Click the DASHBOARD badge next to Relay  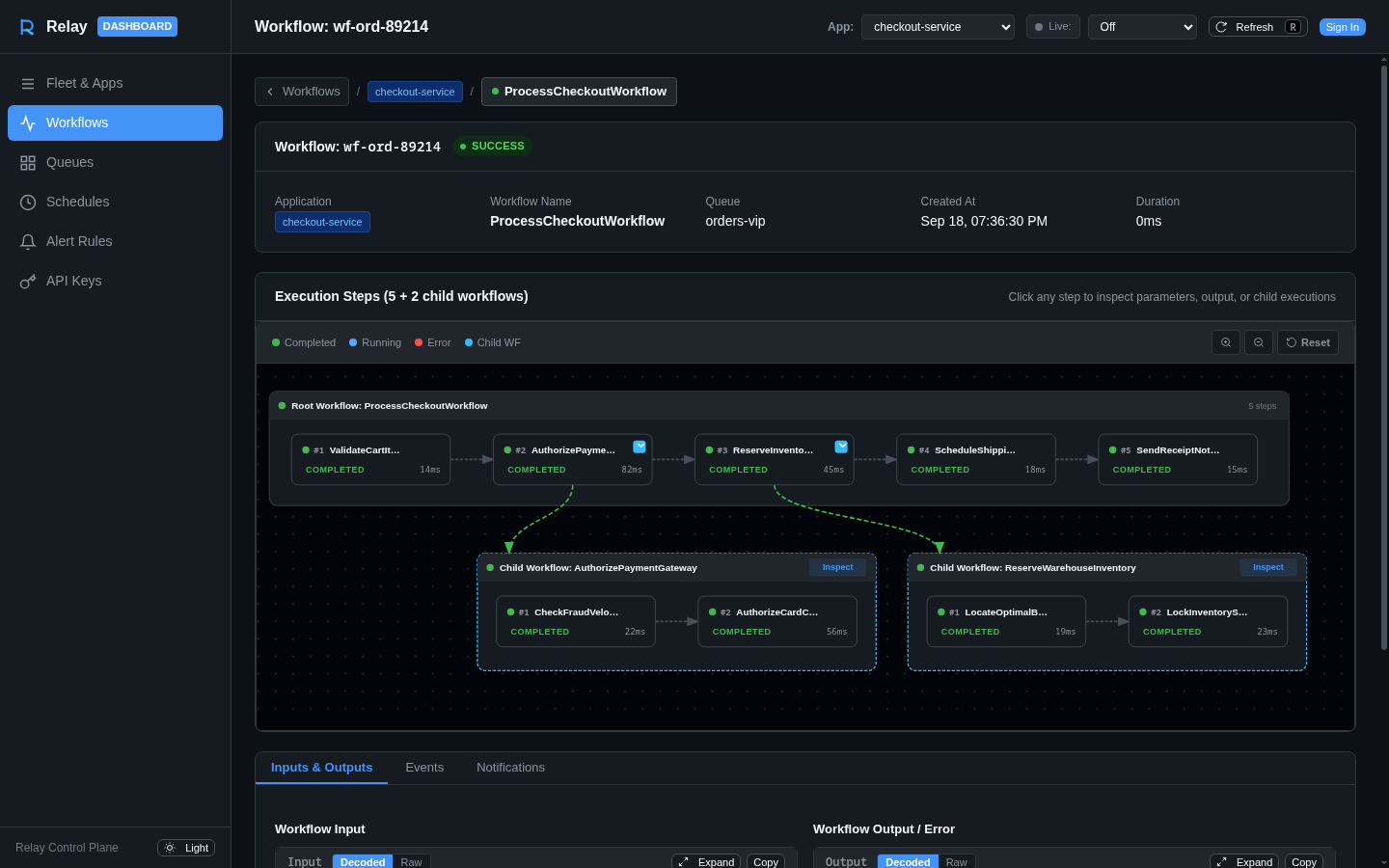coord(137,26)
